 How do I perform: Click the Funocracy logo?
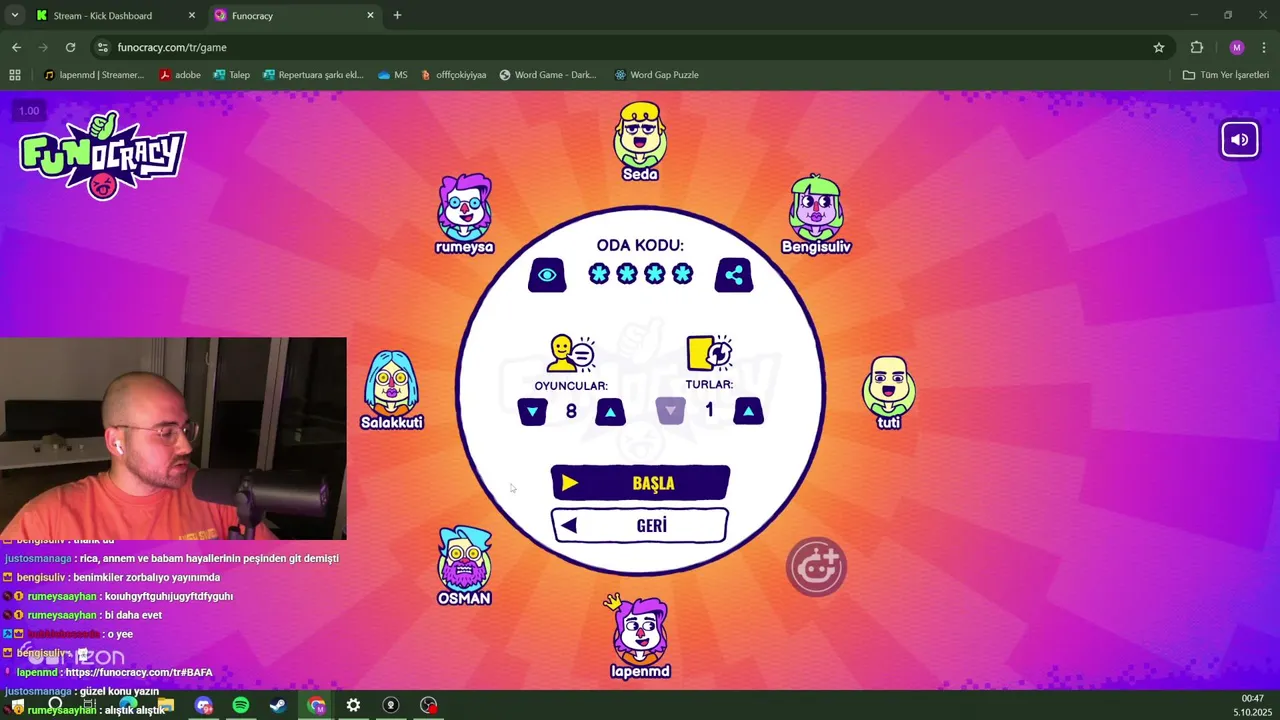103,156
